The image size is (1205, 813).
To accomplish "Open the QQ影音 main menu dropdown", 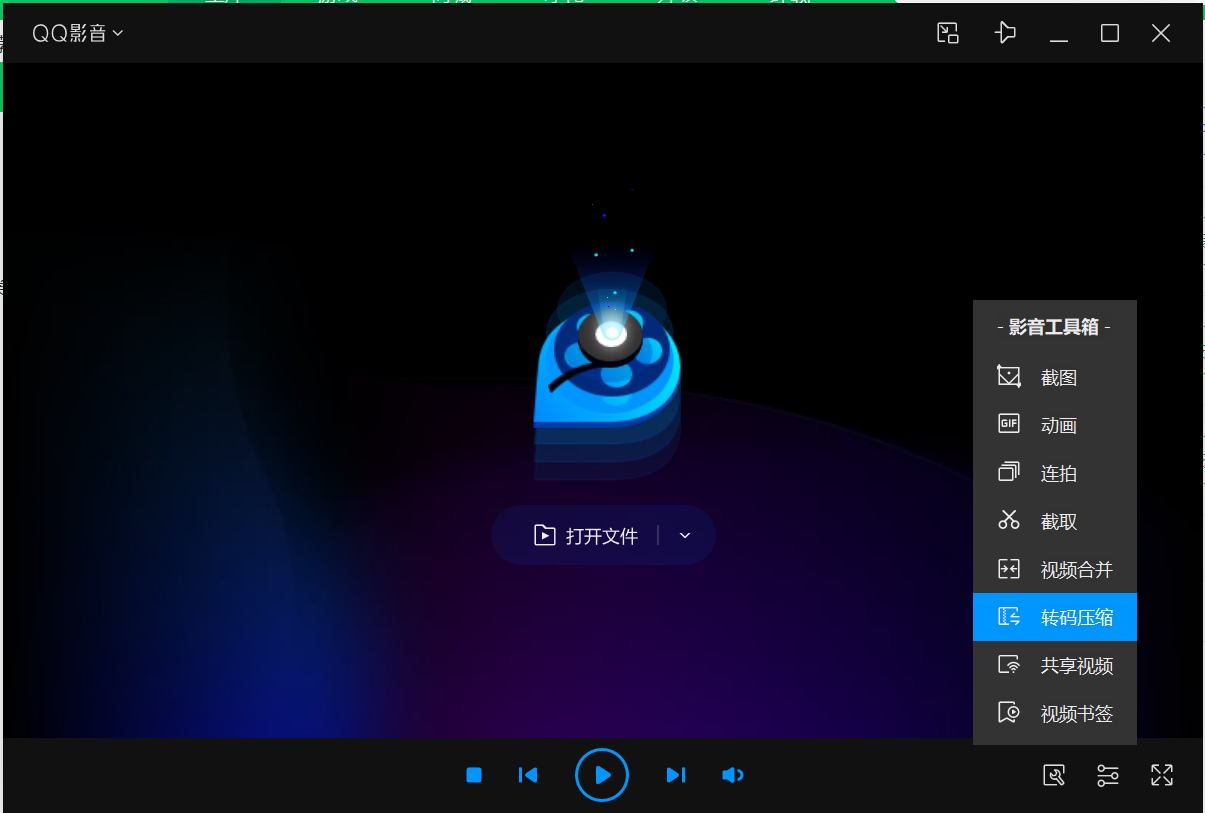I will tap(78, 34).
